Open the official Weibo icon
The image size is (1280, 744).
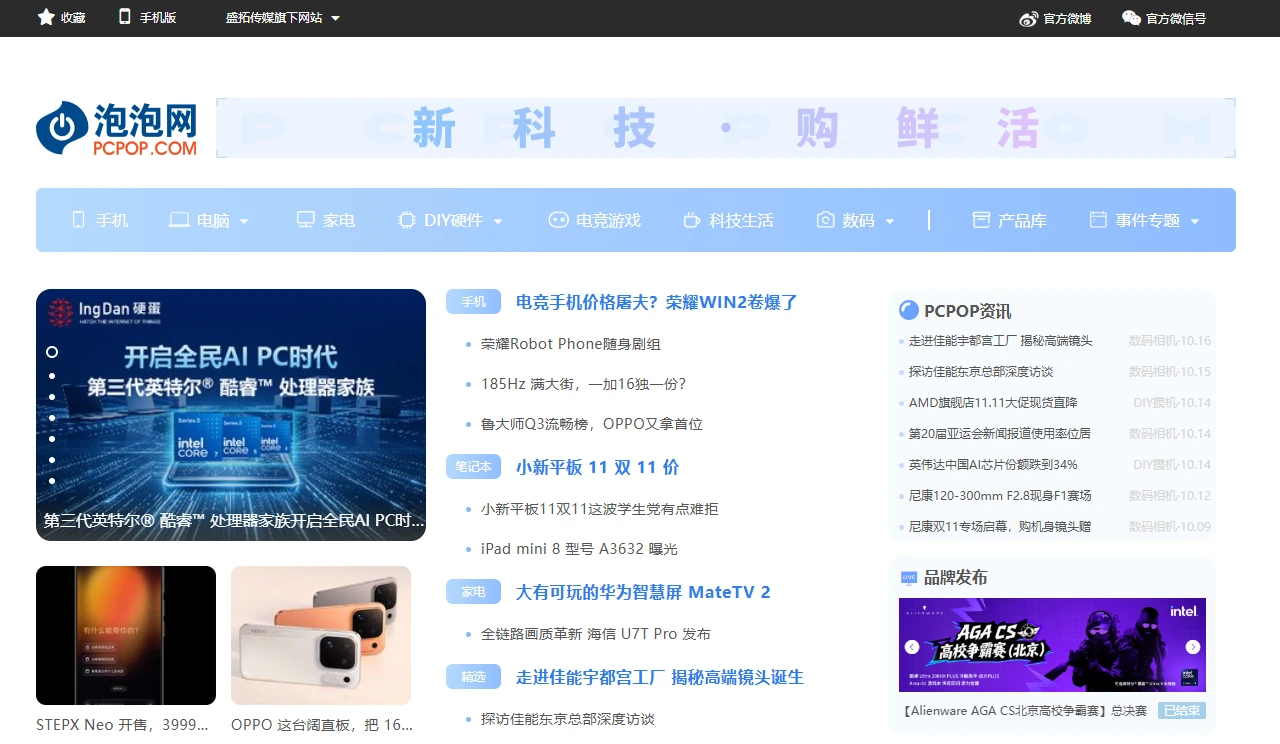[x=1029, y=18]
